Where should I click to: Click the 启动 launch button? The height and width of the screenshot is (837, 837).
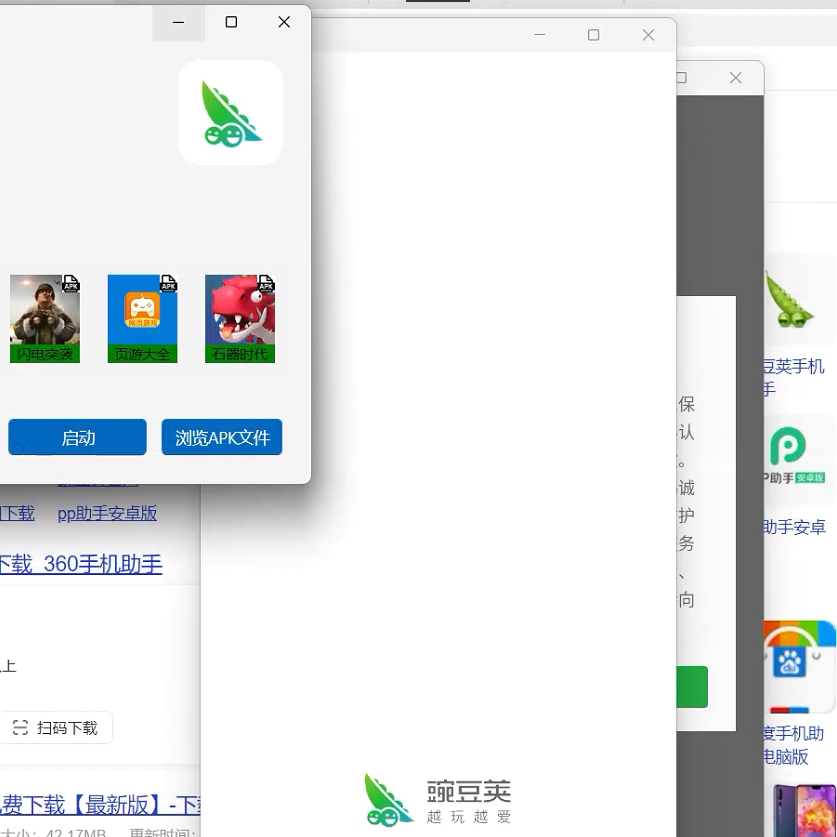click(77, 437)
